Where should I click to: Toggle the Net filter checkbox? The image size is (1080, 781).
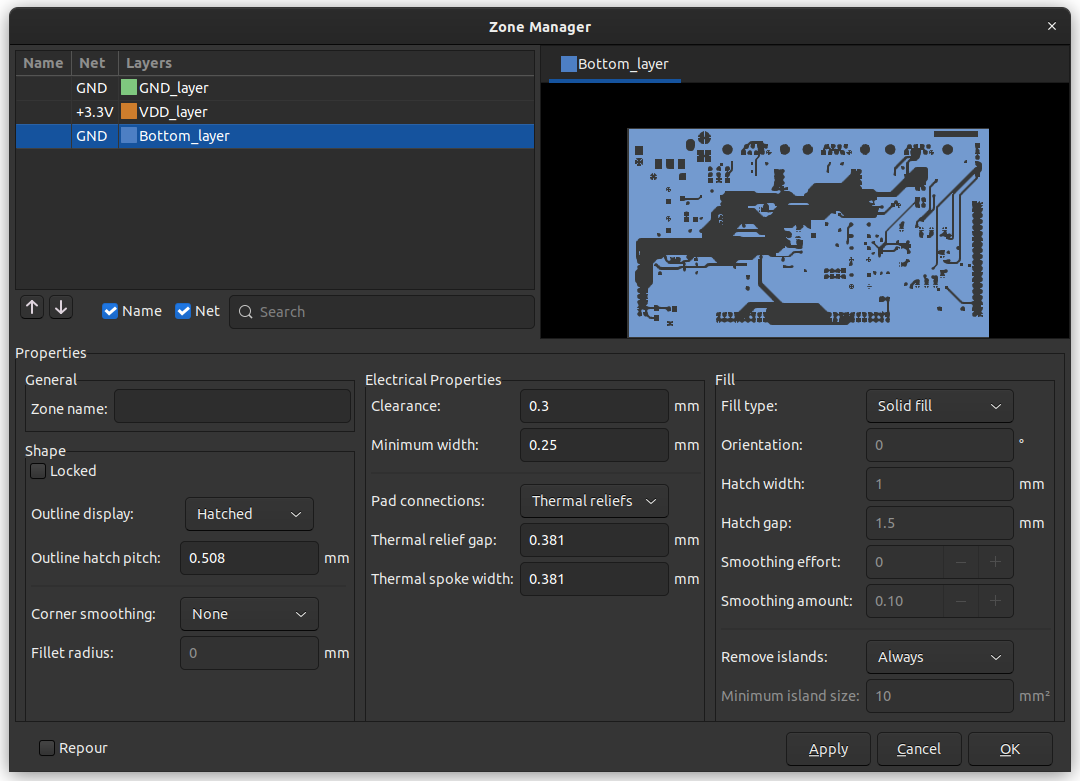(183, 311)
